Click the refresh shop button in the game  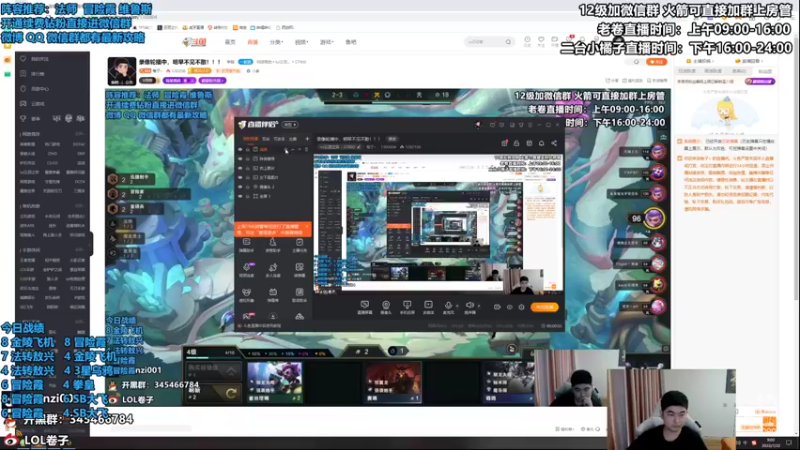[212, 393]
